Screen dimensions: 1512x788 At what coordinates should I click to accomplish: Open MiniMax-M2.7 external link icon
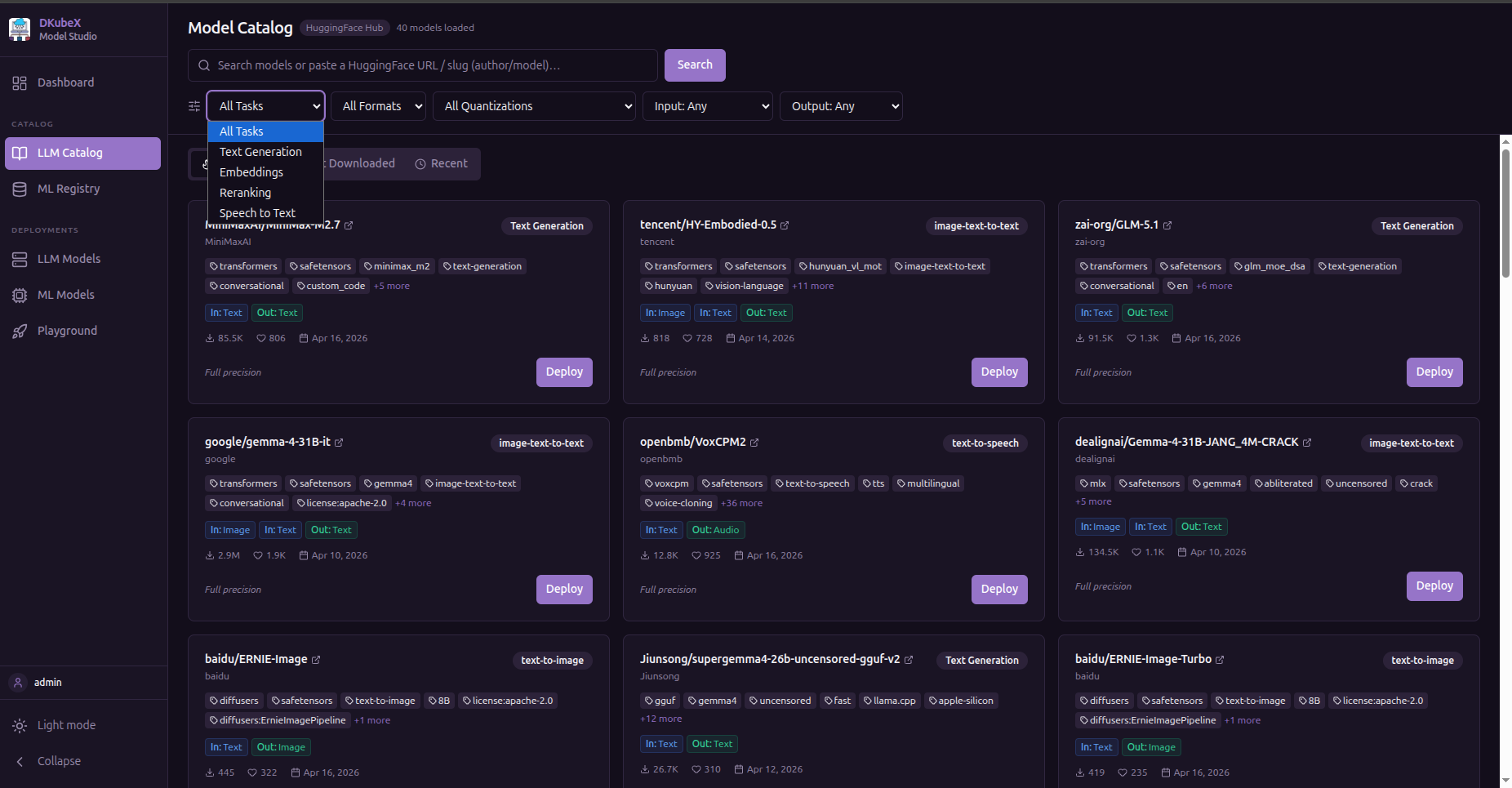(349, 225)
